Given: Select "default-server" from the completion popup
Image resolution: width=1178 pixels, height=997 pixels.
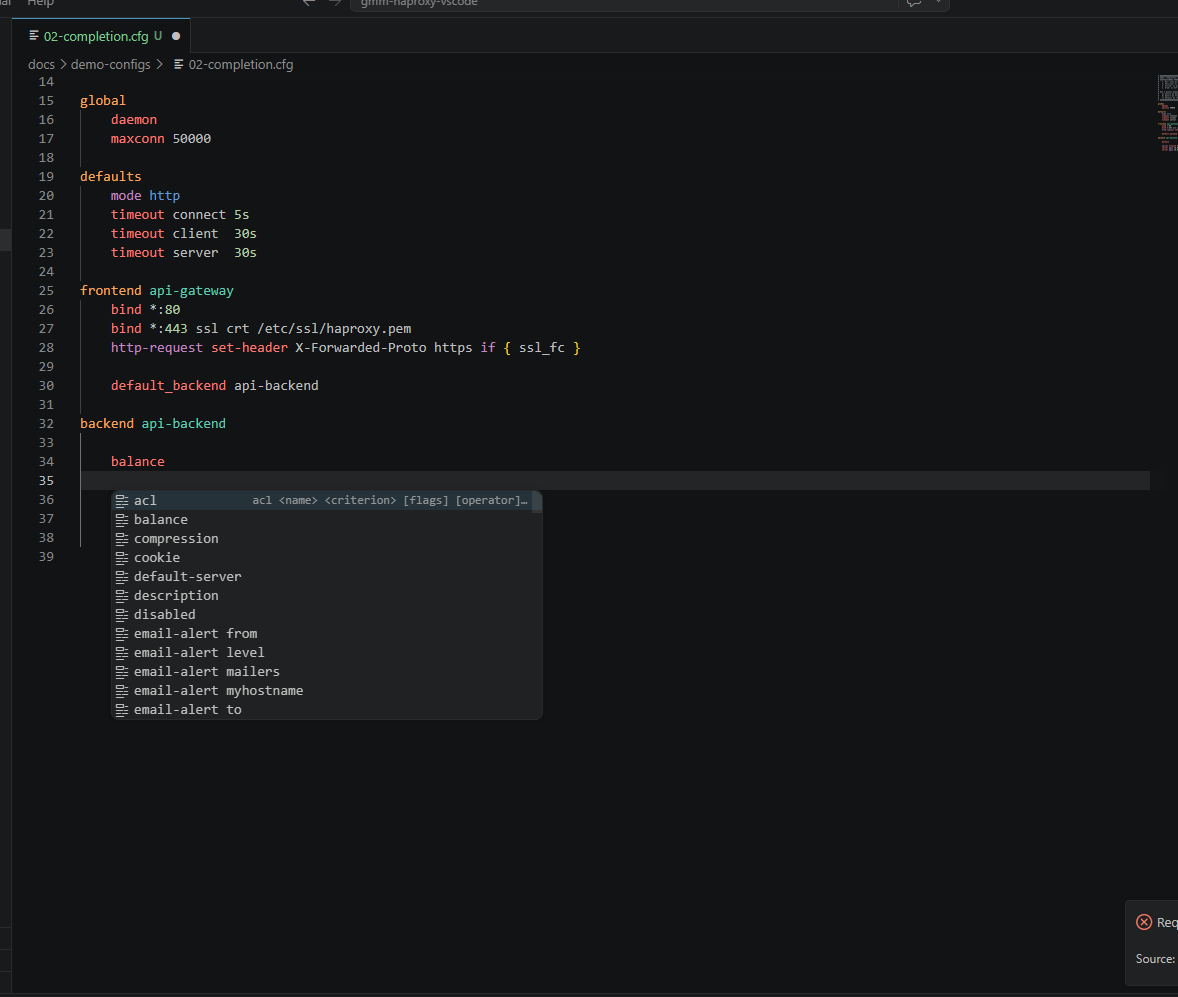Looking at the screenshot, I should coord(188,576).
